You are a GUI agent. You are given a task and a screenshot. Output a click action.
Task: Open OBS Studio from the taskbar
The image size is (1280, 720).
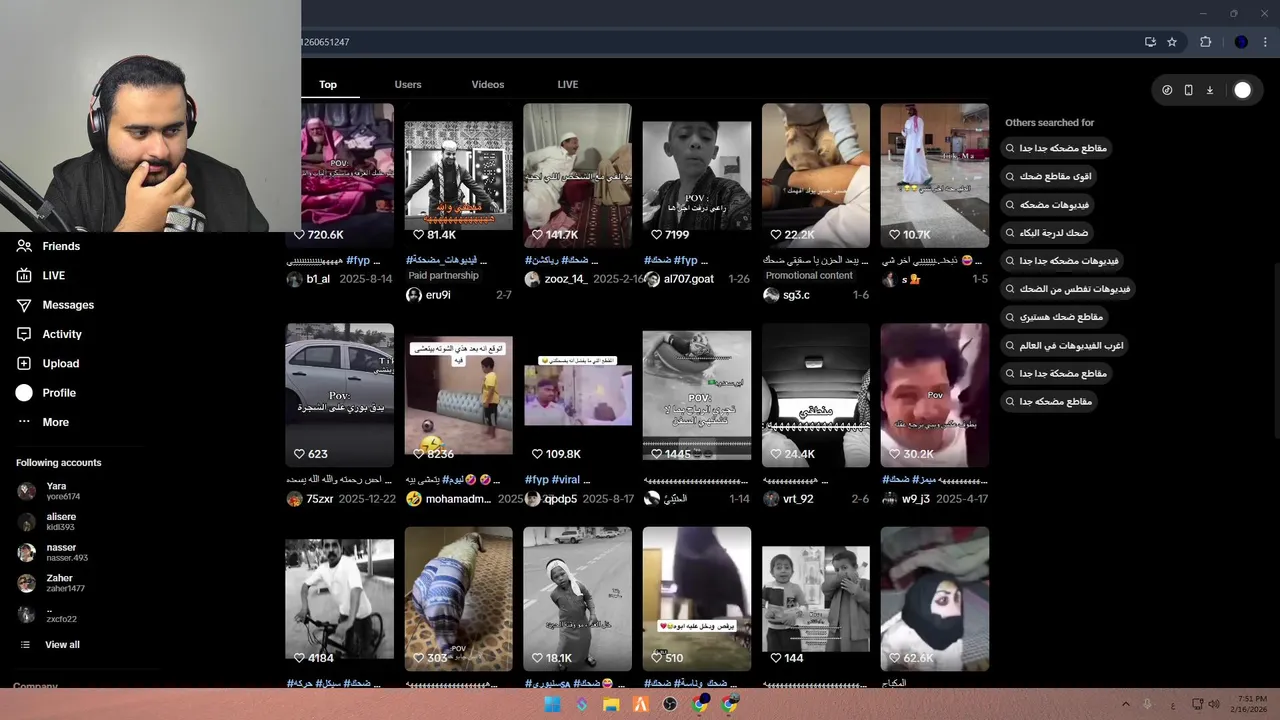(670, 704)
